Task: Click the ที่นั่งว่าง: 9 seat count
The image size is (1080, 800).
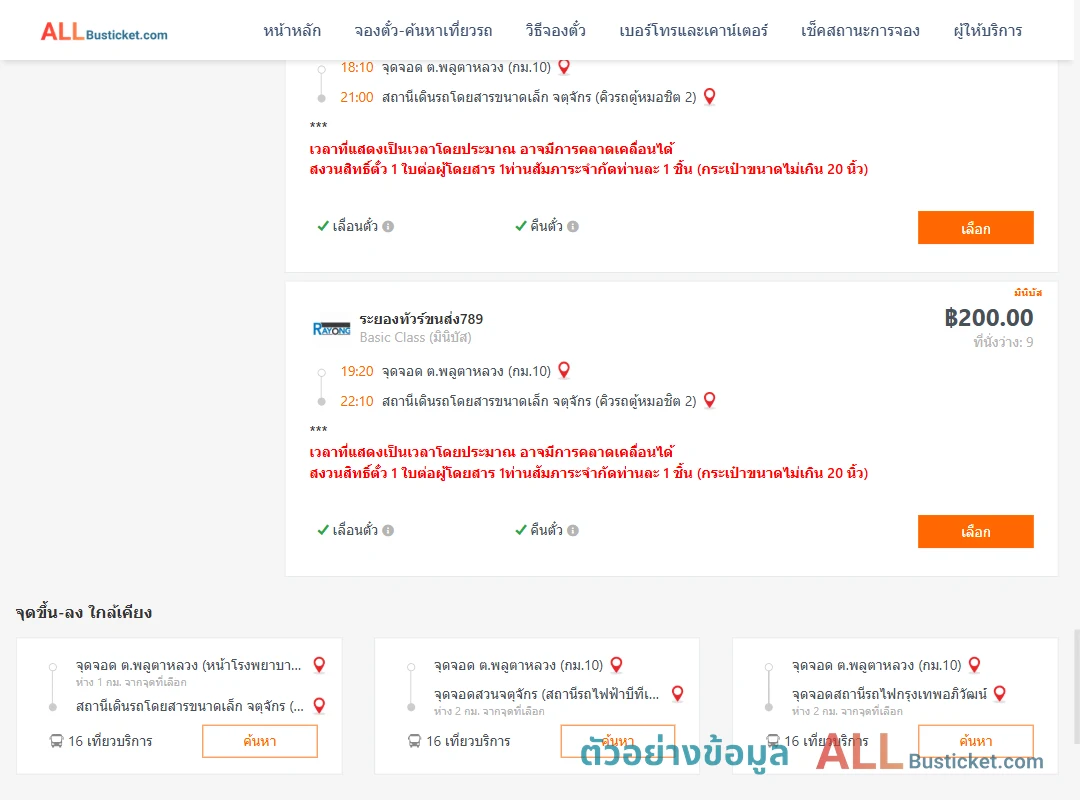Action: tap(1003, 342)
